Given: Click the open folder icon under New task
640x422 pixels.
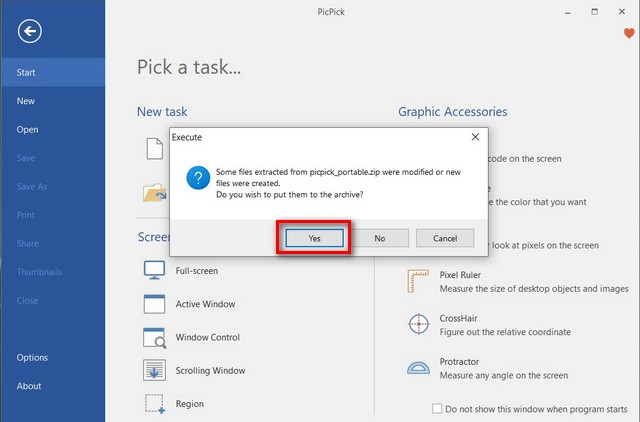Looking at the screenshot, I should click(x=155, y=193).
